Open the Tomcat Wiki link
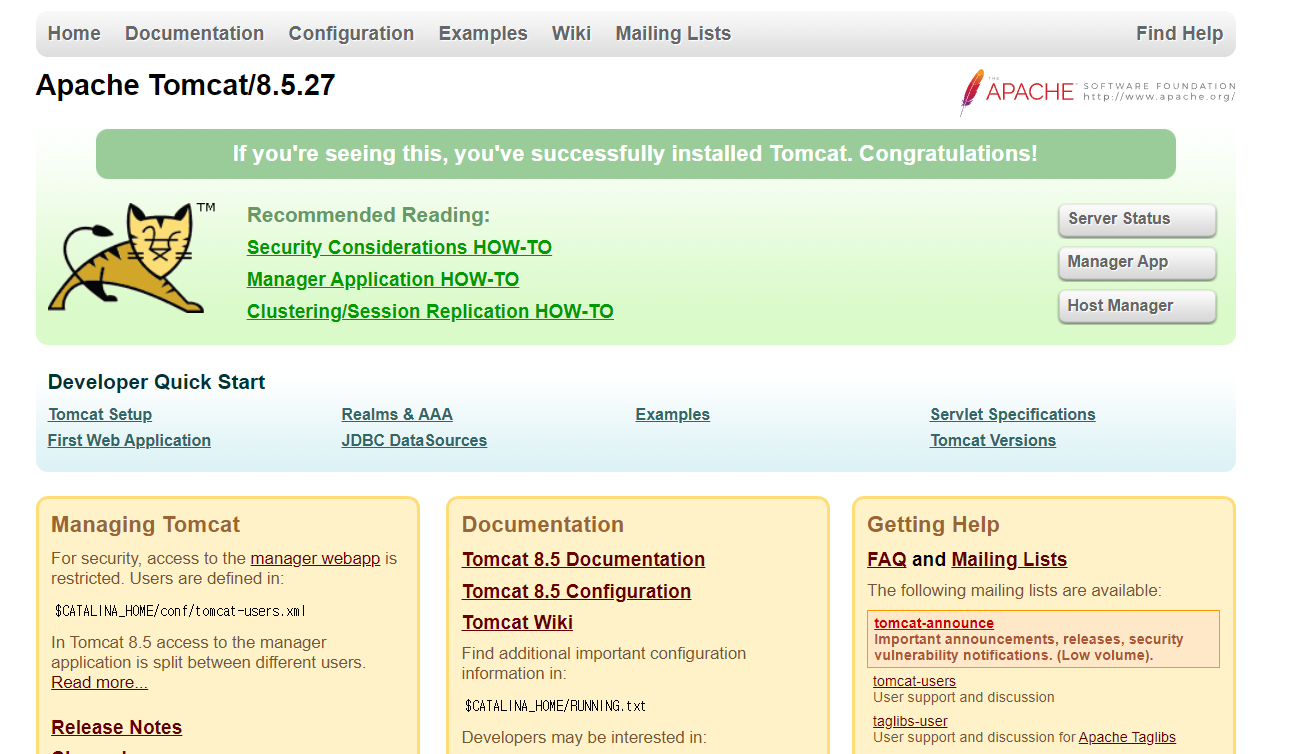This screenshot has width=1297, height=754. 517,622
